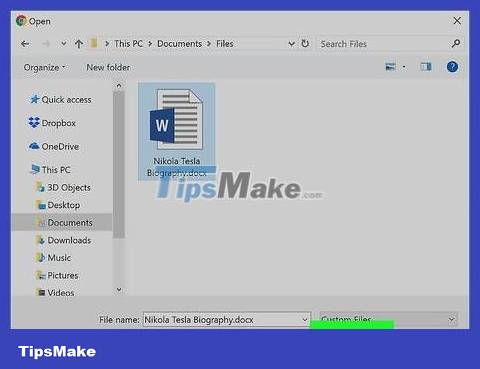Focus the Search Files box
480x369 pixels.
point(382,44)
